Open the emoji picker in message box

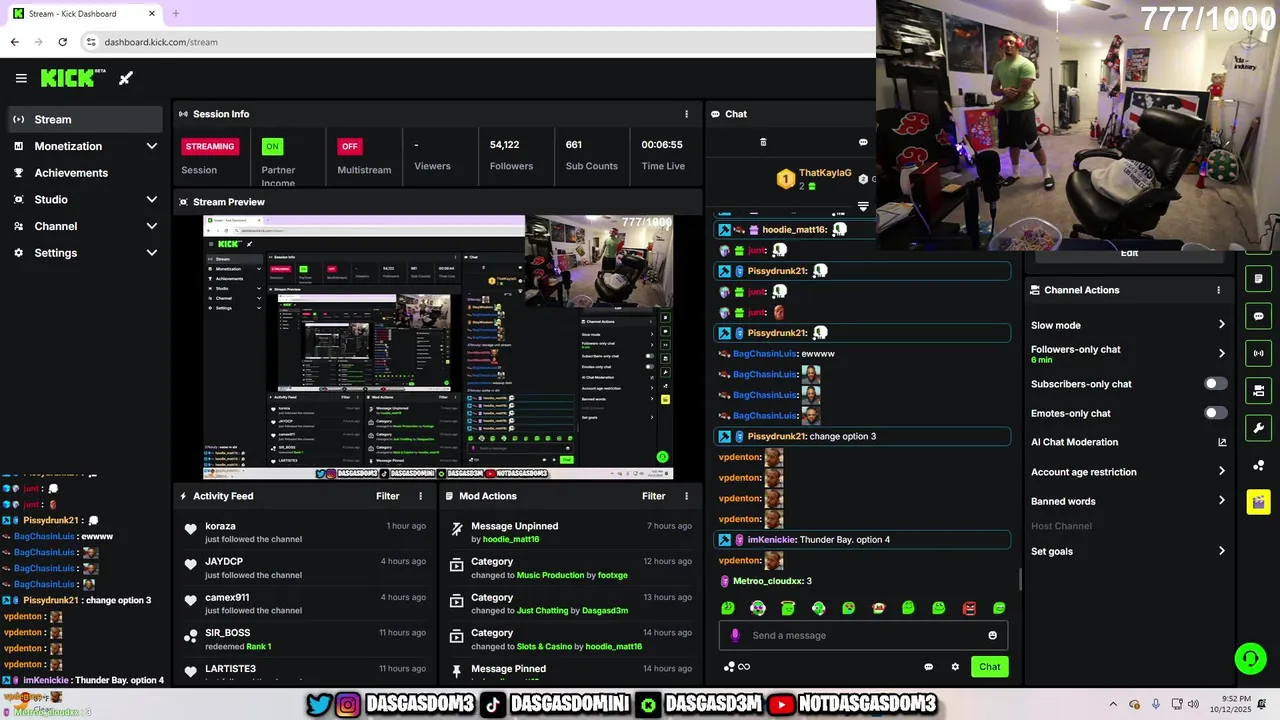pos(992,635)
